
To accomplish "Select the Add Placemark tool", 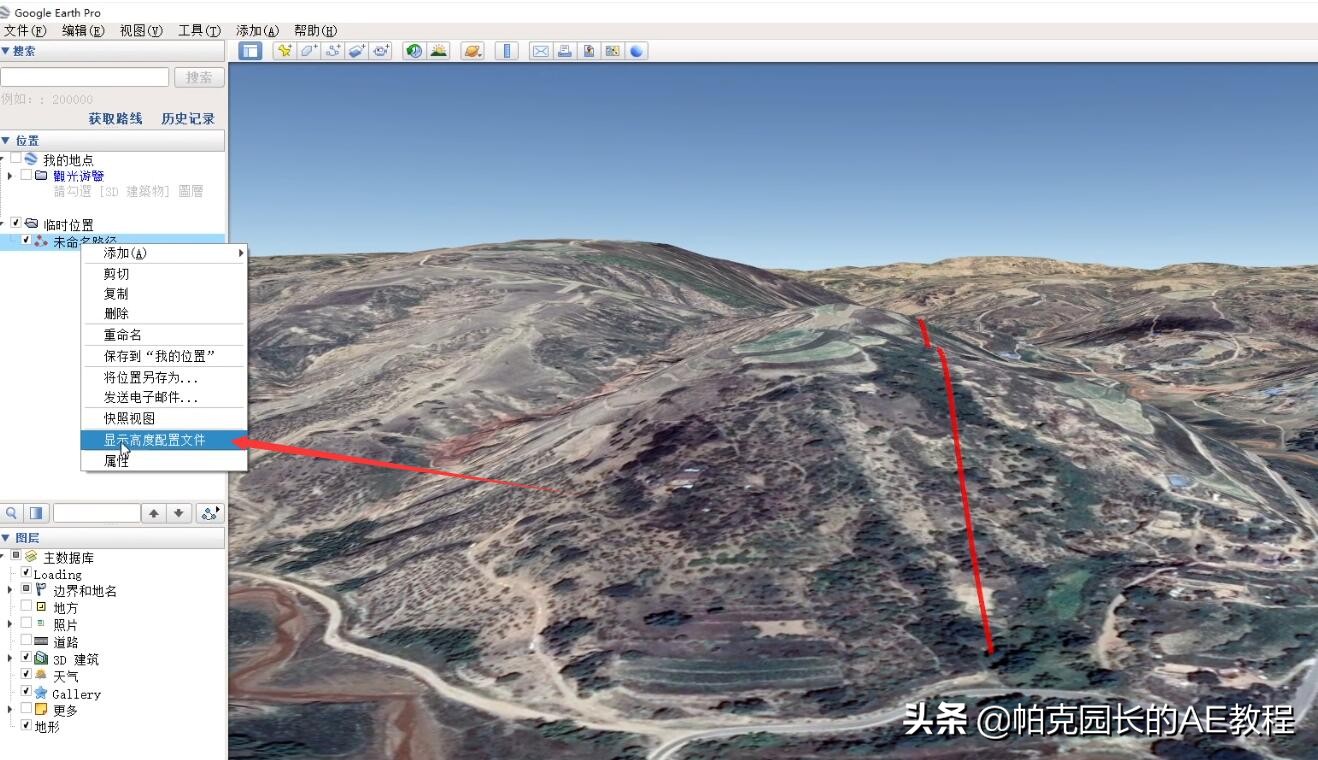I will [284, 50].
